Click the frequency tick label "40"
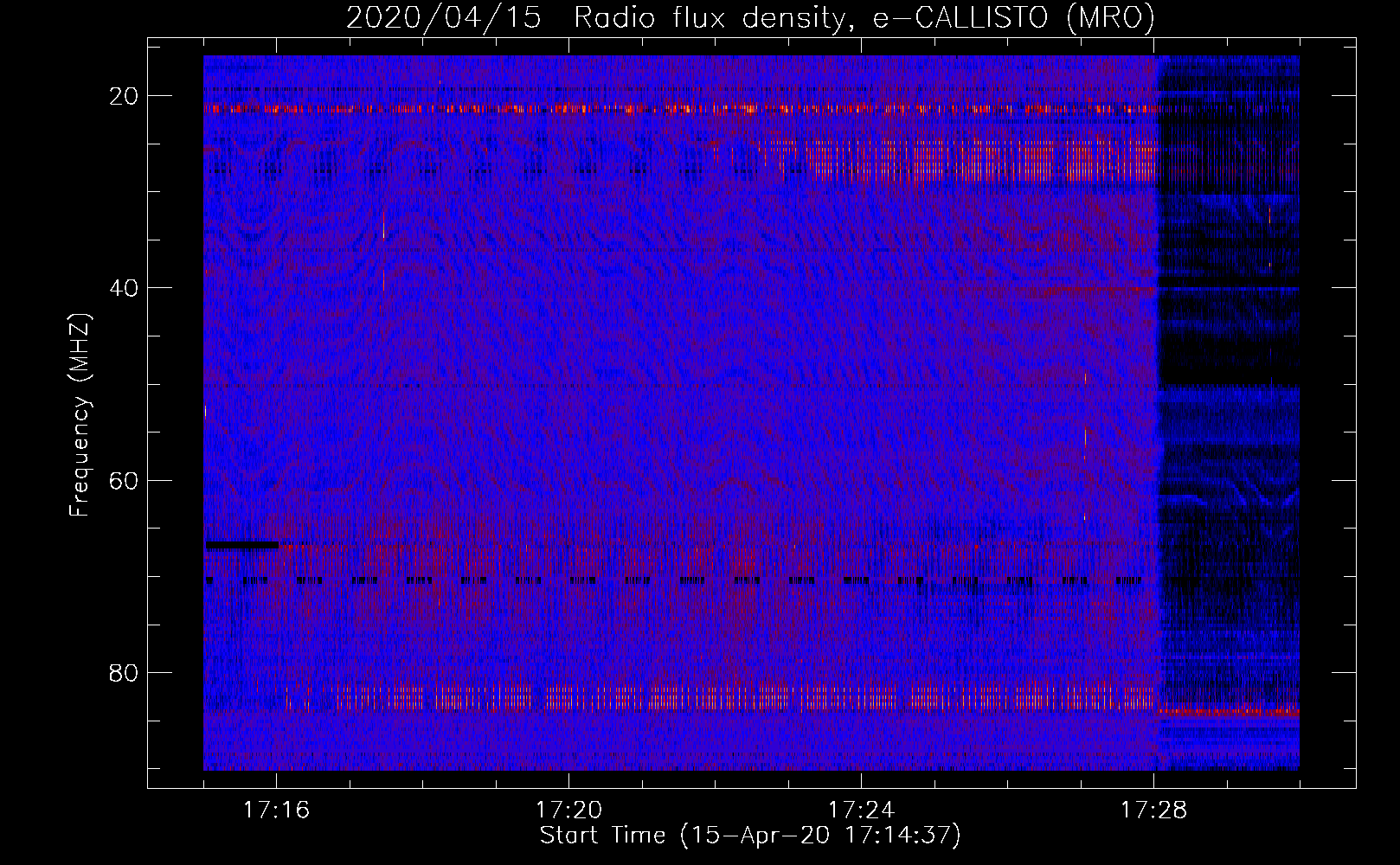Screen dimensions: 1400x865 pos(124,288)
